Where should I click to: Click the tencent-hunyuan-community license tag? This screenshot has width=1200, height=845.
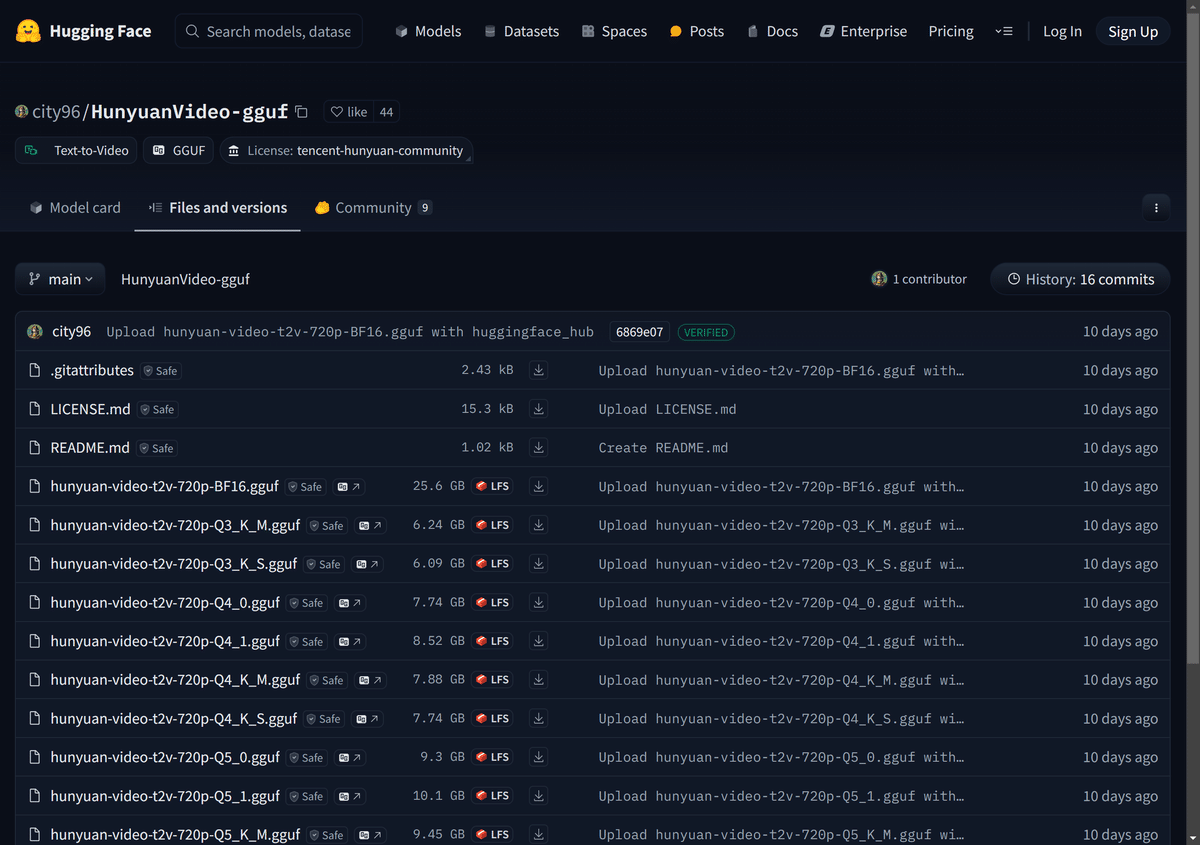coord(346,150)
